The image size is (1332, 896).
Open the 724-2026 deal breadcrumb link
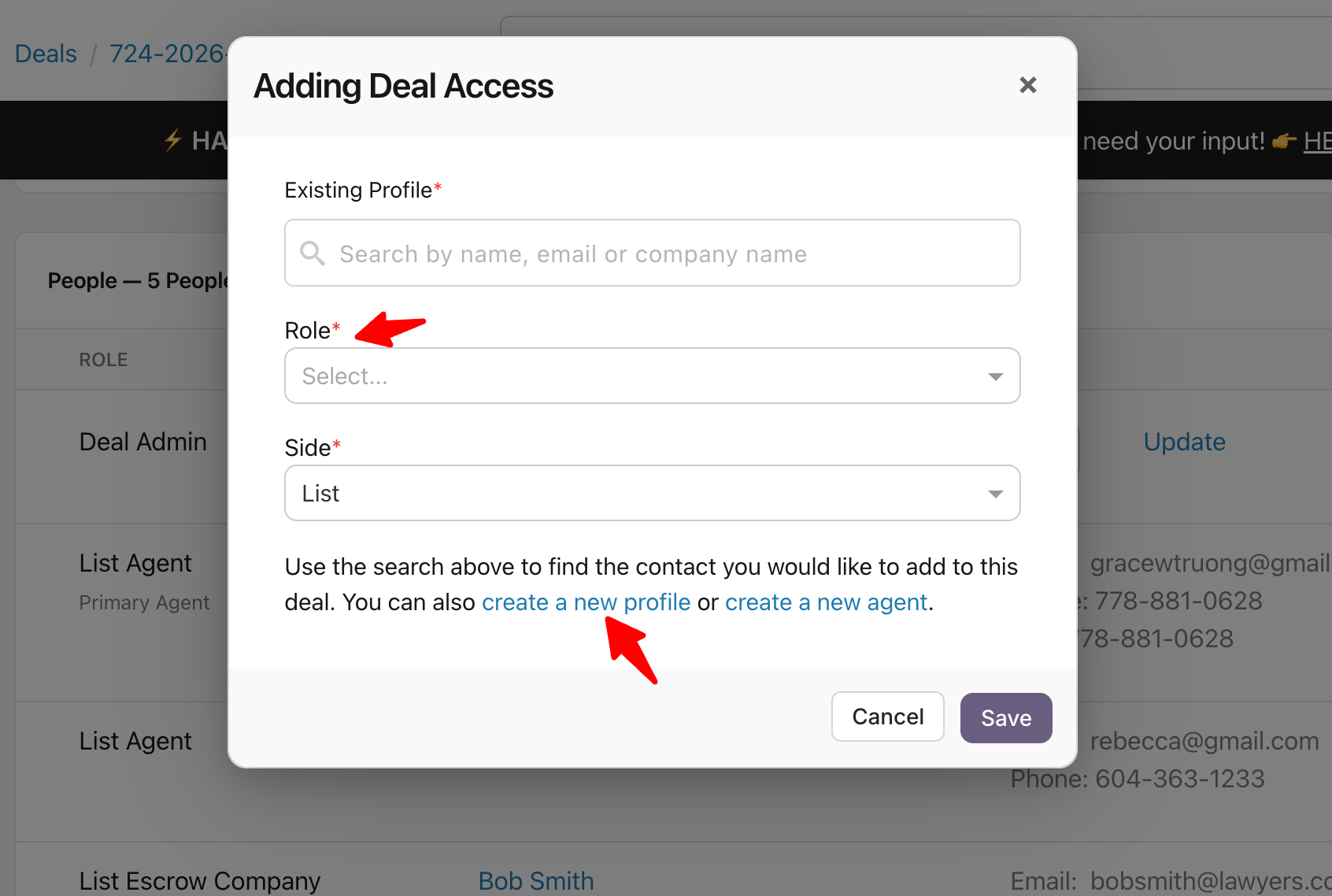[168, 54]
